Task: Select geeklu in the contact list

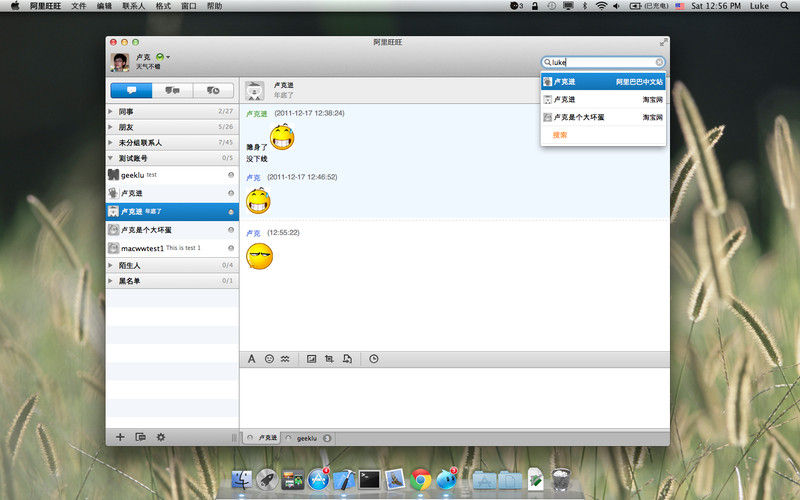Action: [x=172, y=175]
